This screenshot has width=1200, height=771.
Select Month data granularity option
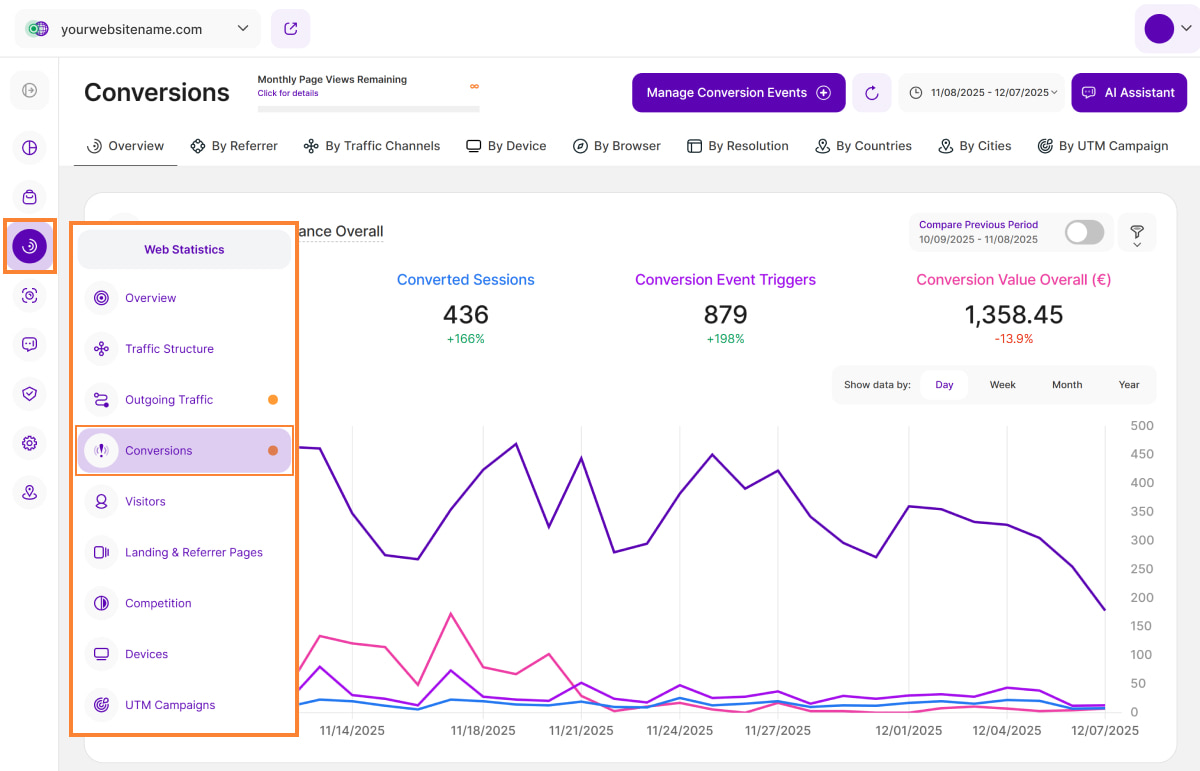click(x=1066, y=385)
